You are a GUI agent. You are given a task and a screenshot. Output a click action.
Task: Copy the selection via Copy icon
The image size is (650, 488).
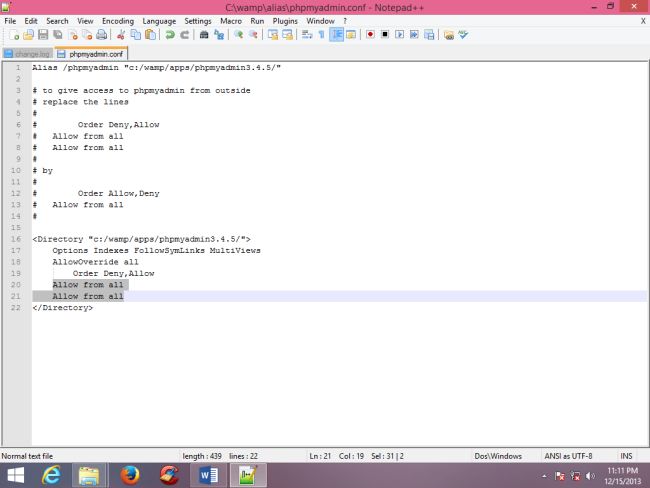coord(136,35)
